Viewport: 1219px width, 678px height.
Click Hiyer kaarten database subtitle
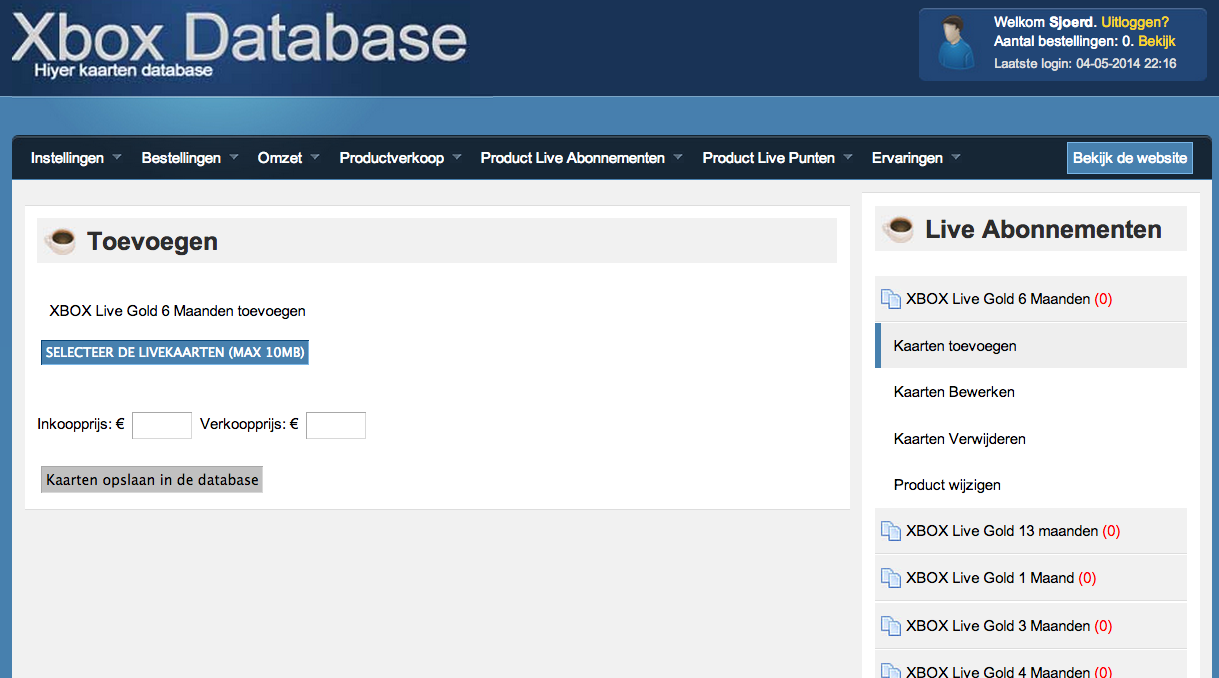point(123,71)
